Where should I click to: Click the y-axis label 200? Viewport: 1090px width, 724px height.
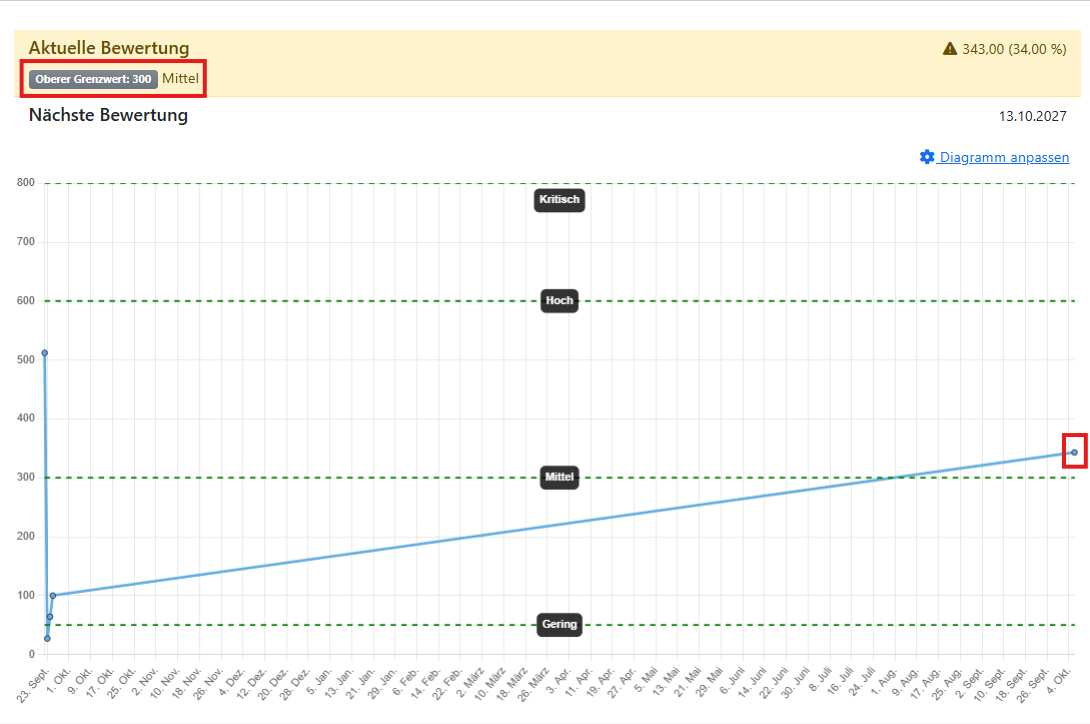point(26,536)
